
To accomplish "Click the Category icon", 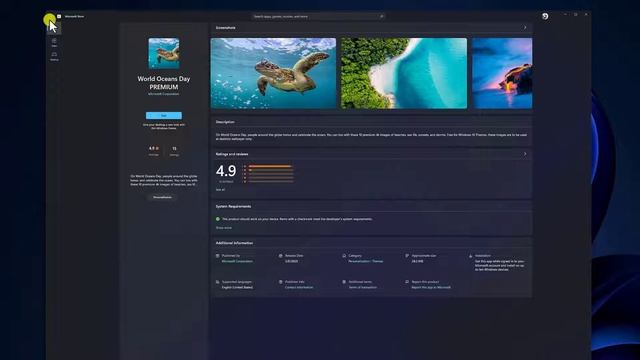I will coord(344,256).
